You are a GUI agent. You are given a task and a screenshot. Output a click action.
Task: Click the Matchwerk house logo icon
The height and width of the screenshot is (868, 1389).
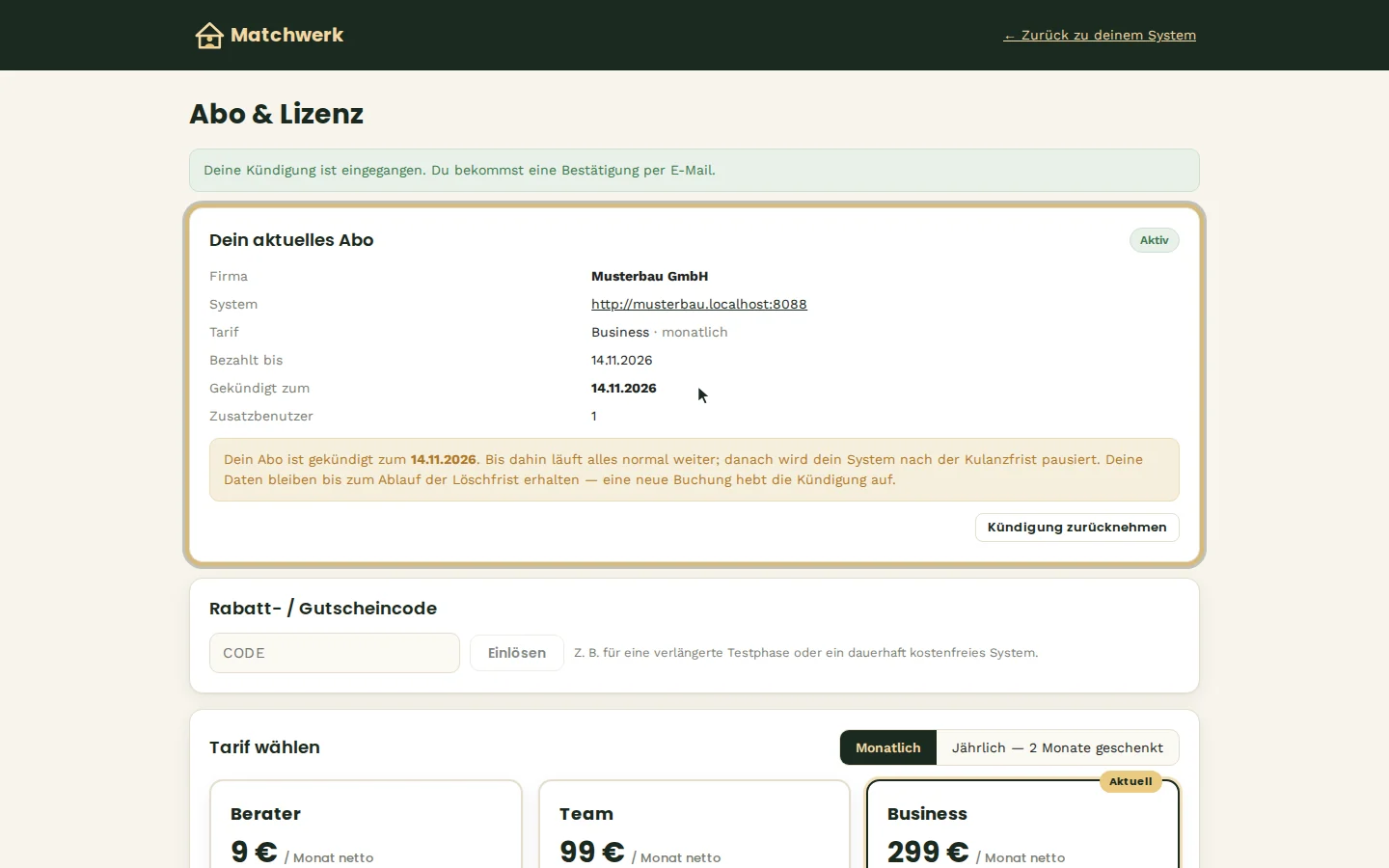coord(209,36)
